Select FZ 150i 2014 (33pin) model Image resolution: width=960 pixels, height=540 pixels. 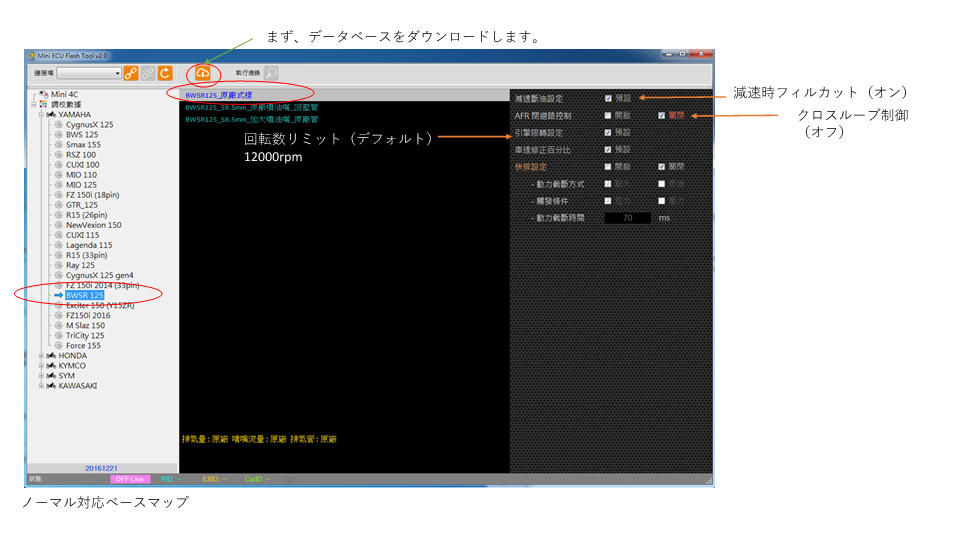102,285
